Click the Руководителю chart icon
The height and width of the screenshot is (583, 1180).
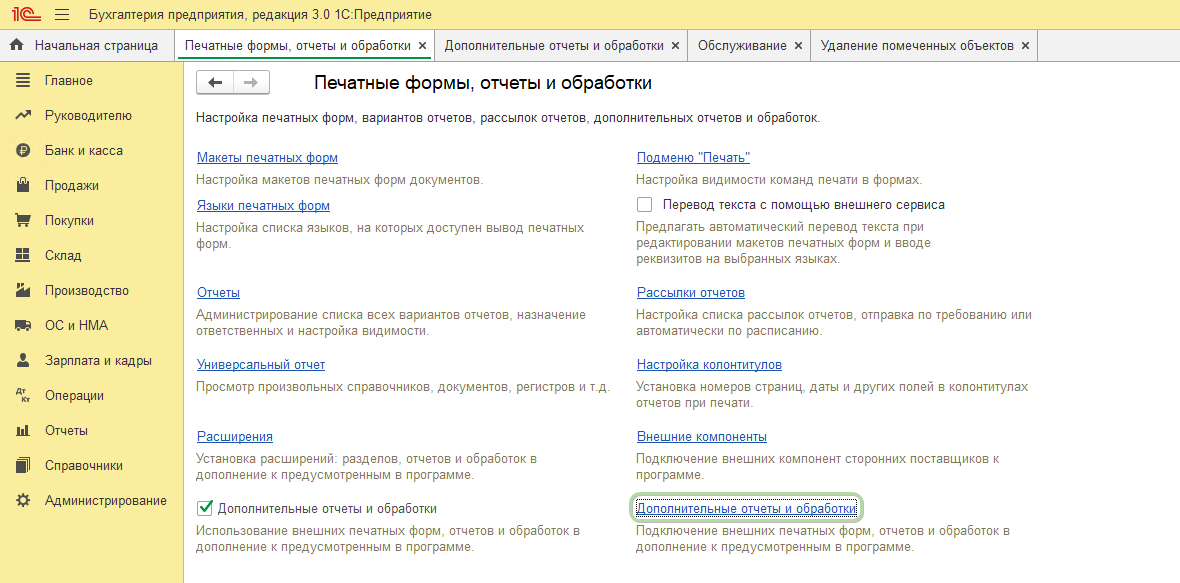click(x=23, y=116)
